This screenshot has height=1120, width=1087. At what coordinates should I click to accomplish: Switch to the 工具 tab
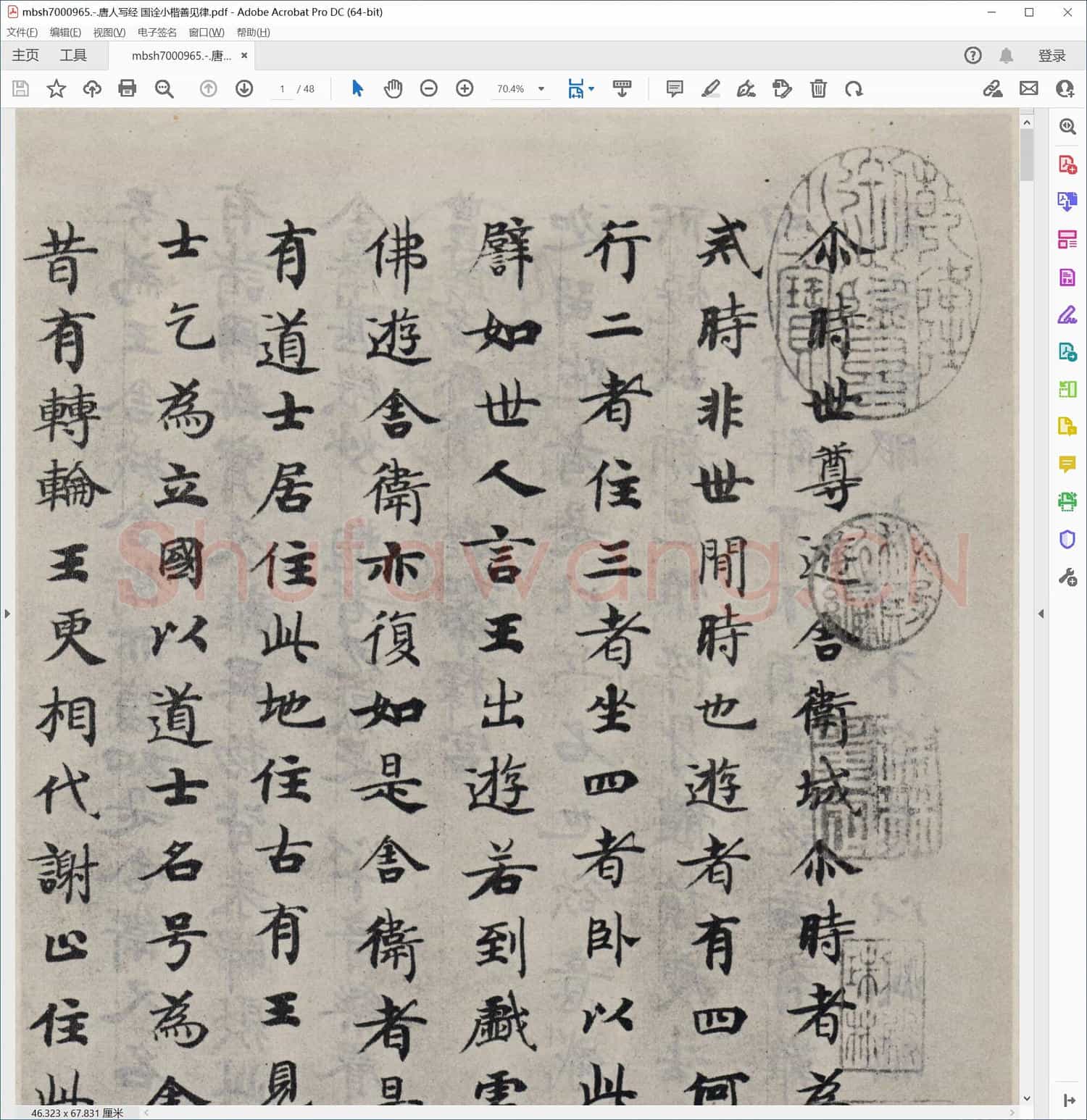click(73, 55)
